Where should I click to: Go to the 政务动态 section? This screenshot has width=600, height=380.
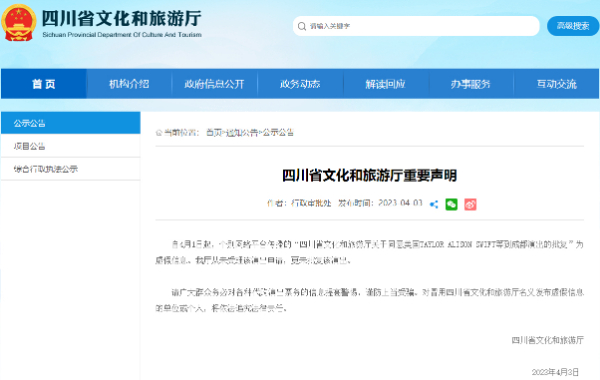[300, 84]
